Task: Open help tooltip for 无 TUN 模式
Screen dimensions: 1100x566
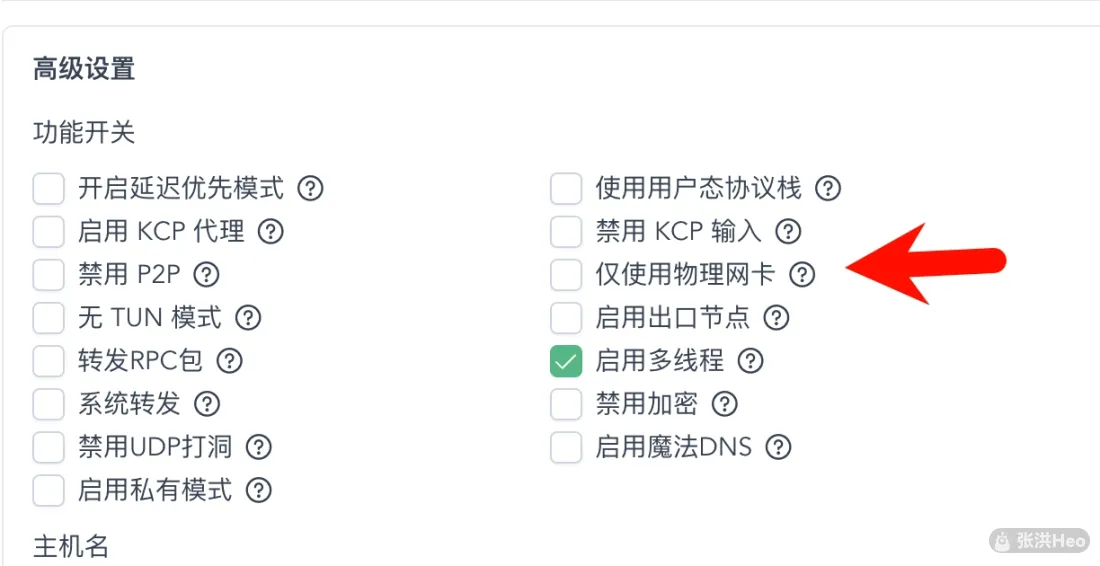Action: pyautogui.click(x=248, y=318)
